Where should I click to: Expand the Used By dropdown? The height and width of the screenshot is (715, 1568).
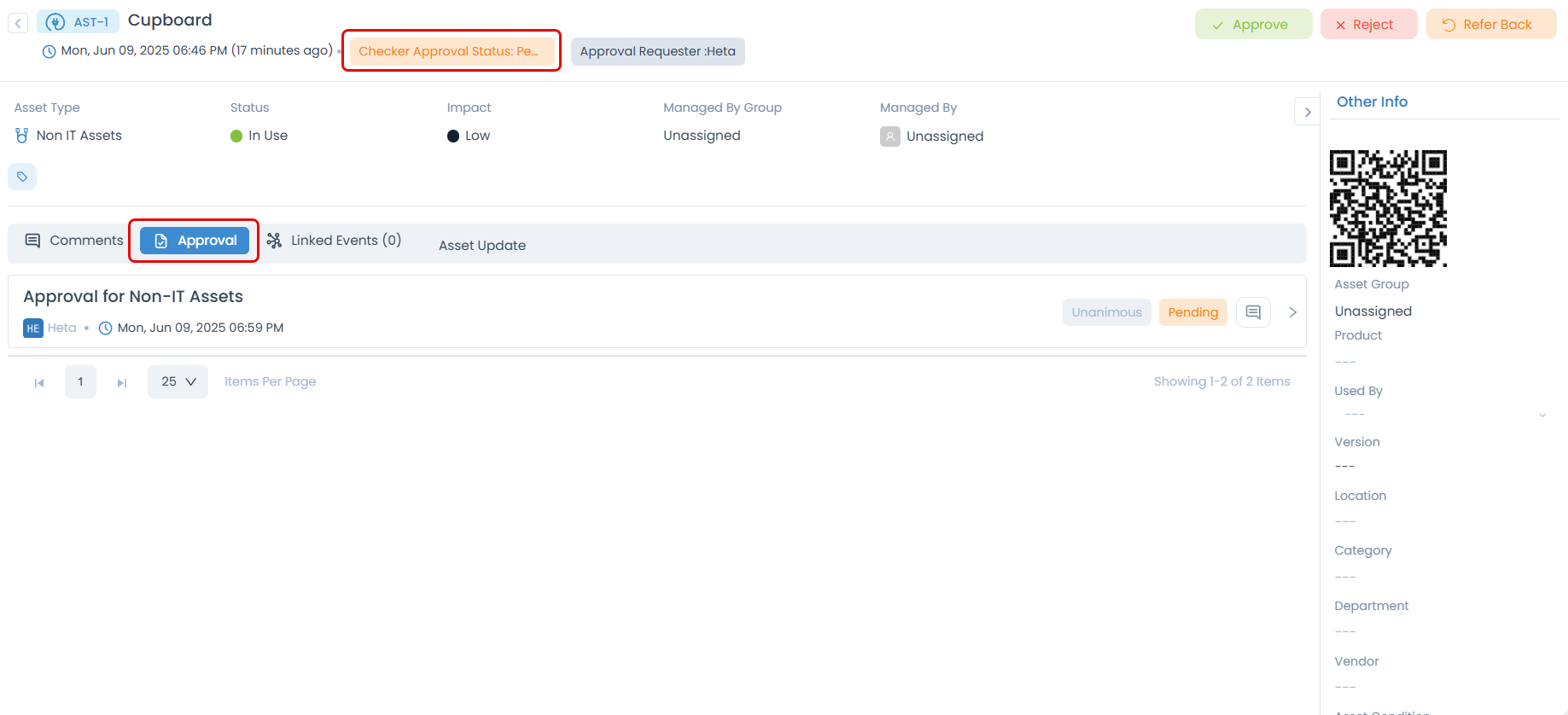click(1542, 416)
